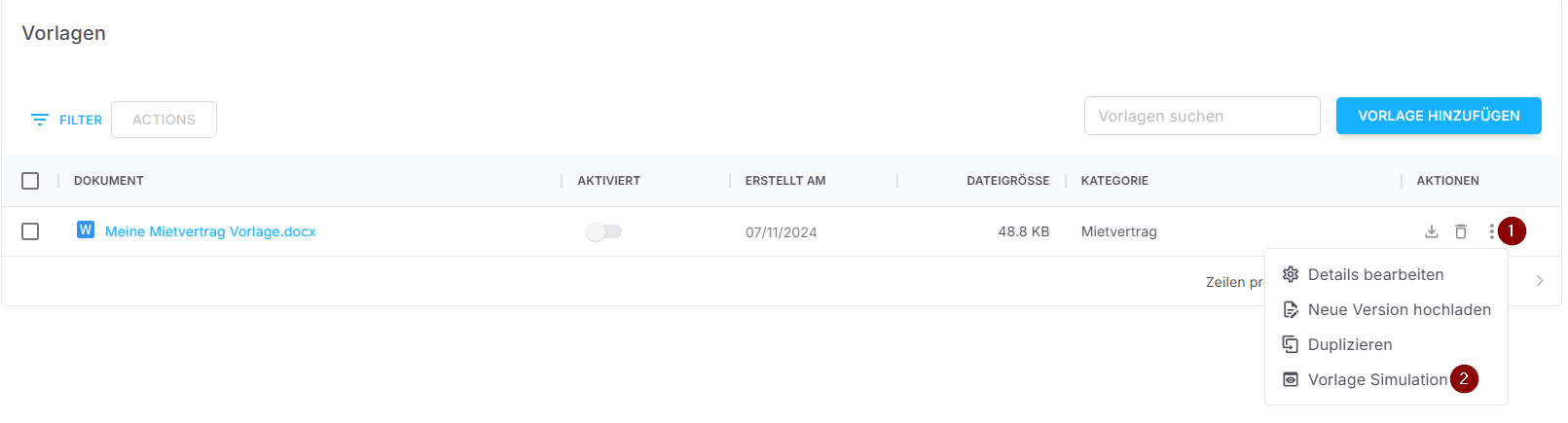Delete the template via the trash icon
Screen dimensions: 1568x423
click(1461, 231)
